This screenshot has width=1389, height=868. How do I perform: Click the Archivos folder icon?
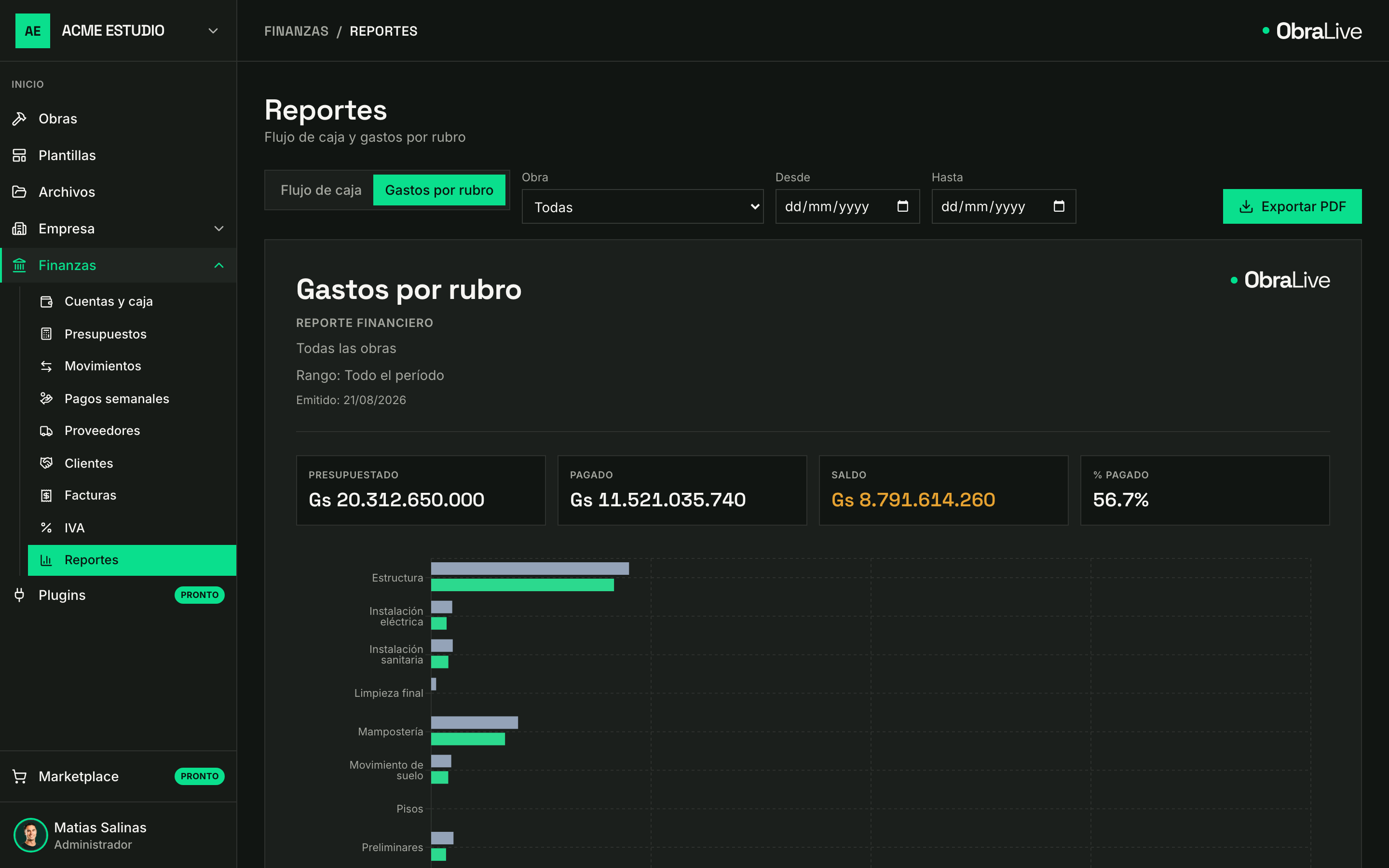19,192
